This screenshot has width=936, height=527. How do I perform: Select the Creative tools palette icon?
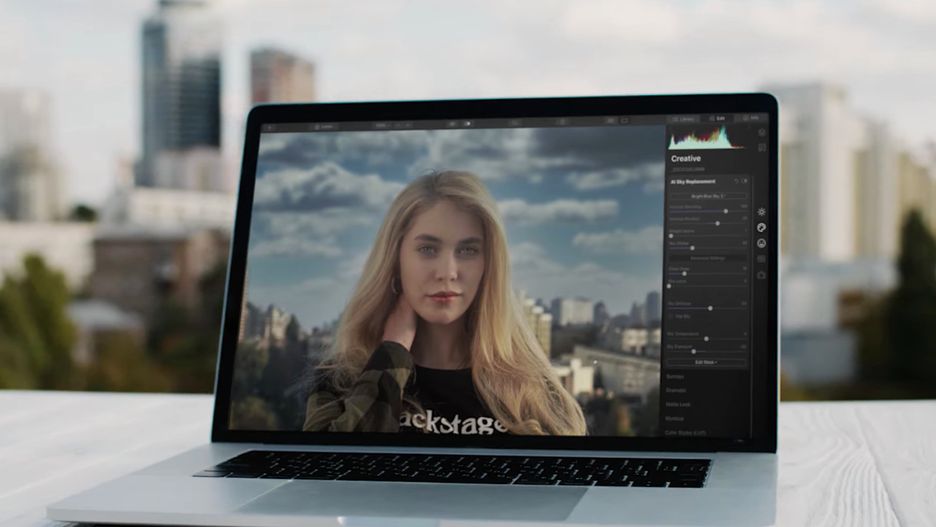[762, 227]
